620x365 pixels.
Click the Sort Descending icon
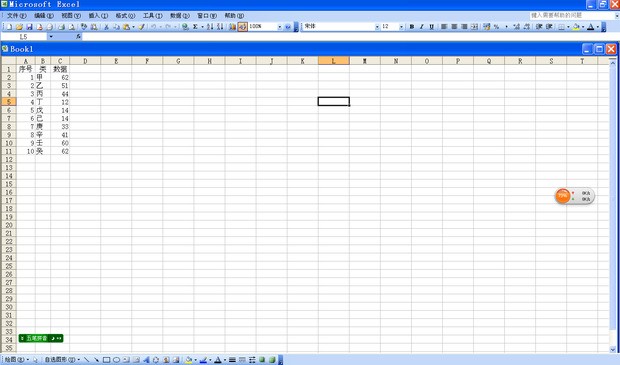(x=220, y=26)
